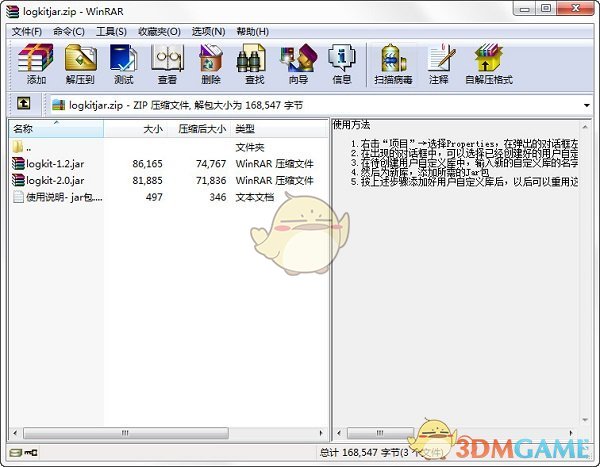Viewport: 600px width, 467px height.
Task: Open the 选项(N) menu
Action: pos(208,31)
